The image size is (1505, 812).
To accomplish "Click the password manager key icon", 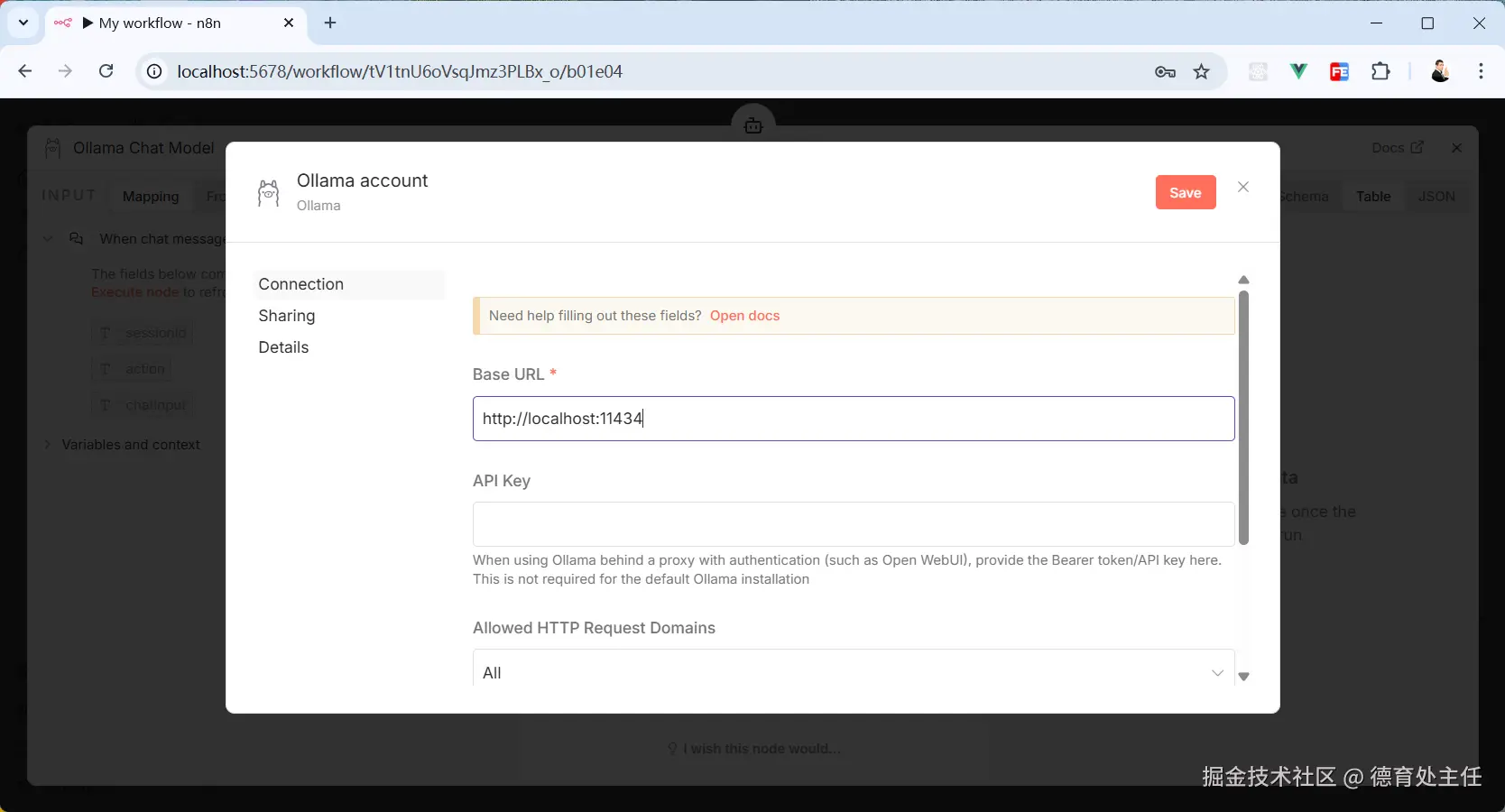I will click(x=1165, y=72).
